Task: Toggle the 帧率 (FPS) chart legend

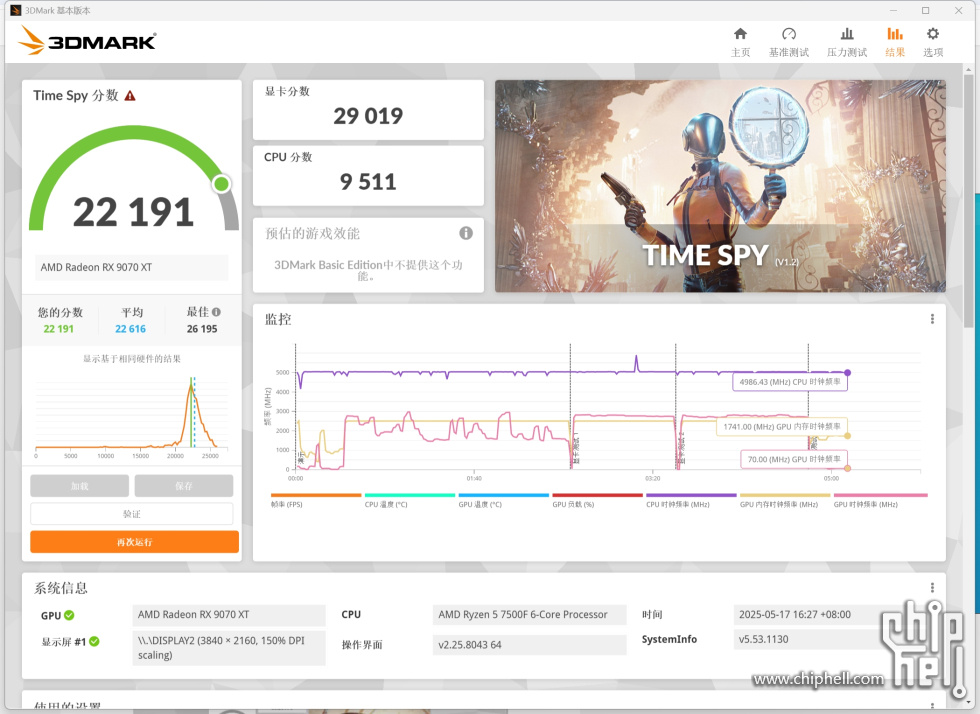Action: coord(316,500)
